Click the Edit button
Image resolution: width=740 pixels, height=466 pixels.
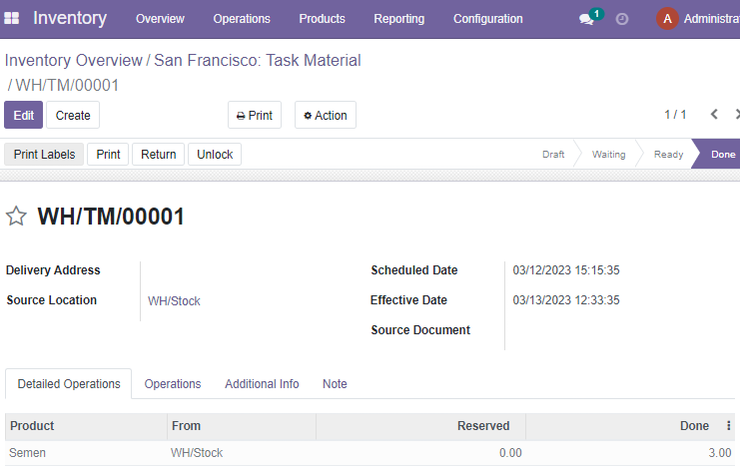pos(24,115)
